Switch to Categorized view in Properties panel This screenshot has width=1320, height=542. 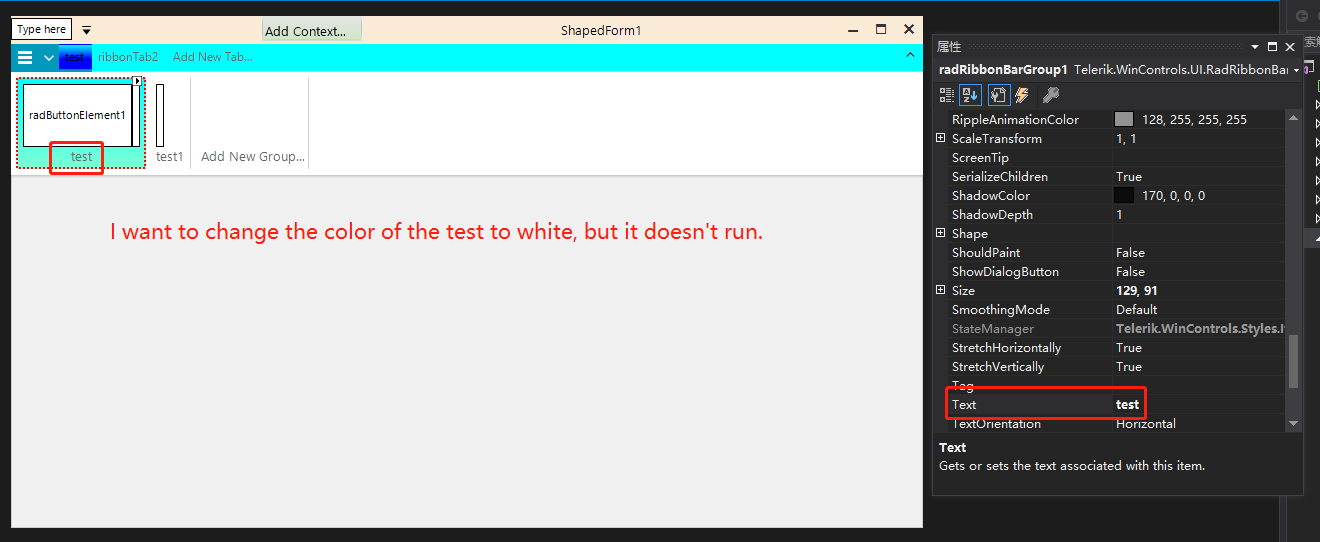click(x=947, y=95)
